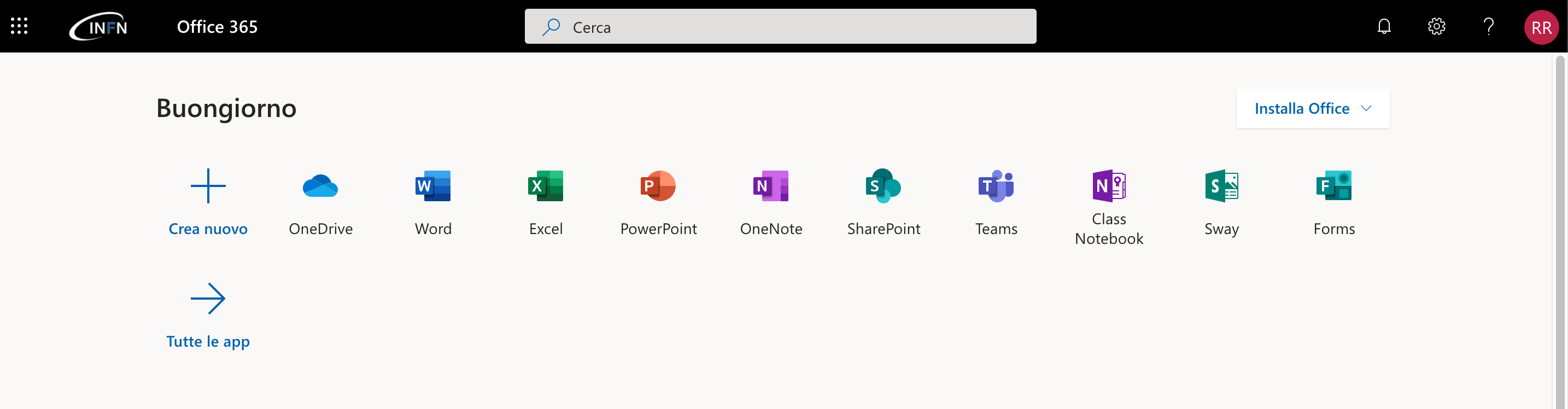1568x409 pixels.
Task: Open the RR account avatar
Action: (1542, 27)
